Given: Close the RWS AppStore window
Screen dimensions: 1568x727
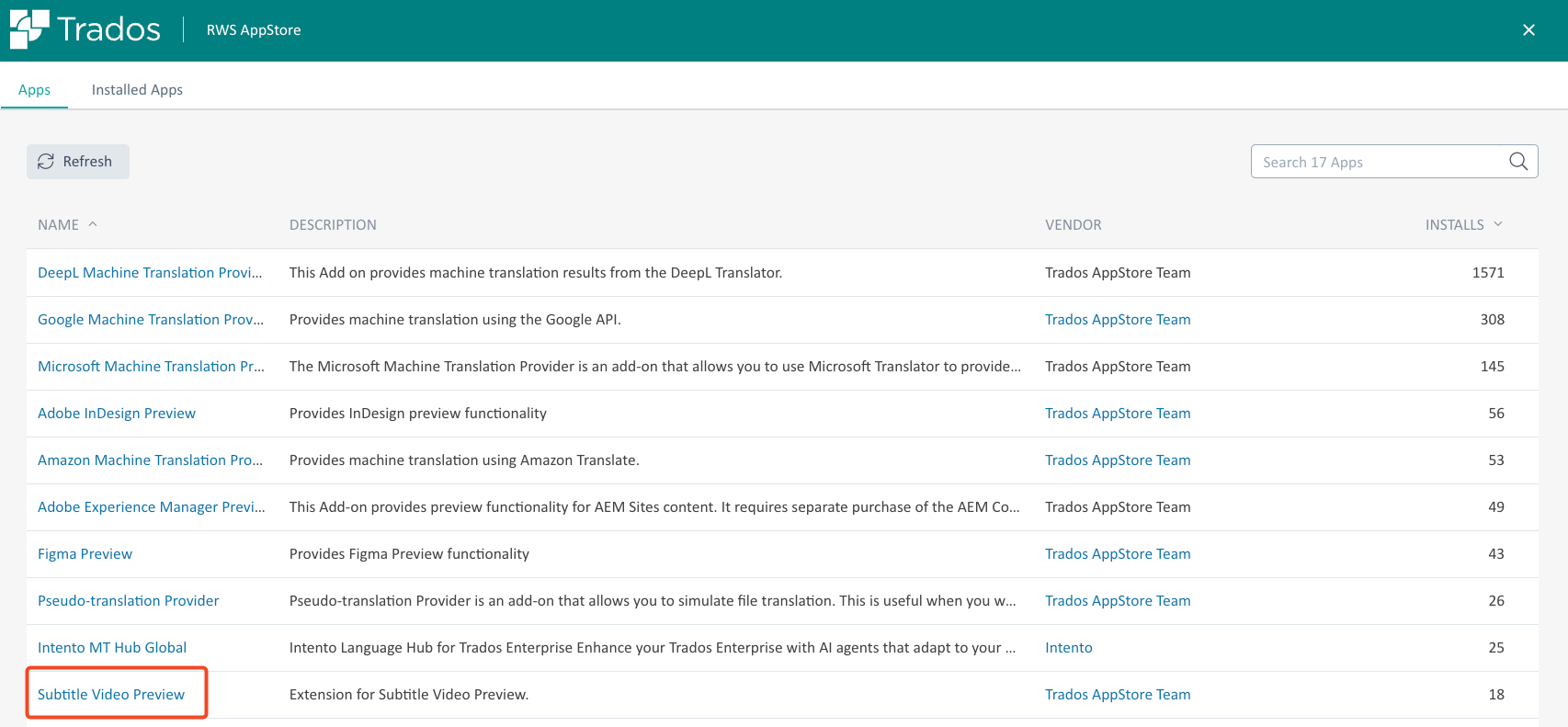Looking at the screenshot, I should pyautogui.click(x=1528, y=30).
